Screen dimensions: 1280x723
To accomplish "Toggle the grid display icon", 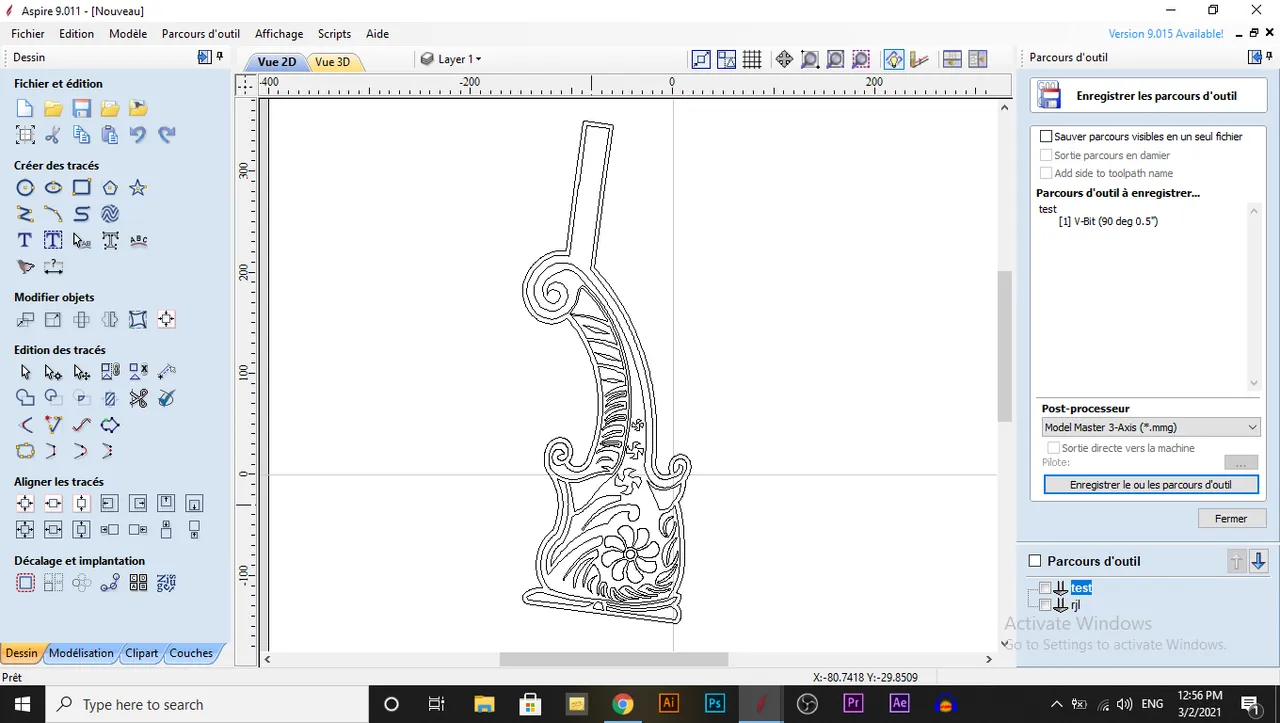I will [x=752, y=60].
